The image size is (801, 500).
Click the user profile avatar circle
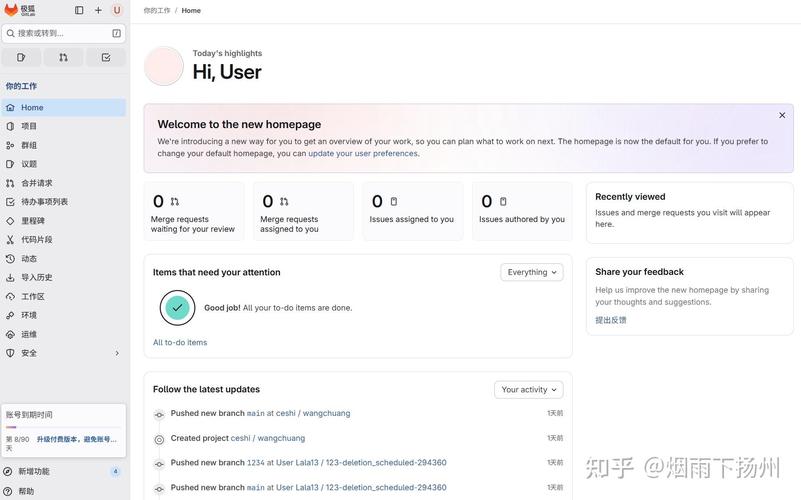pos(163,66)
